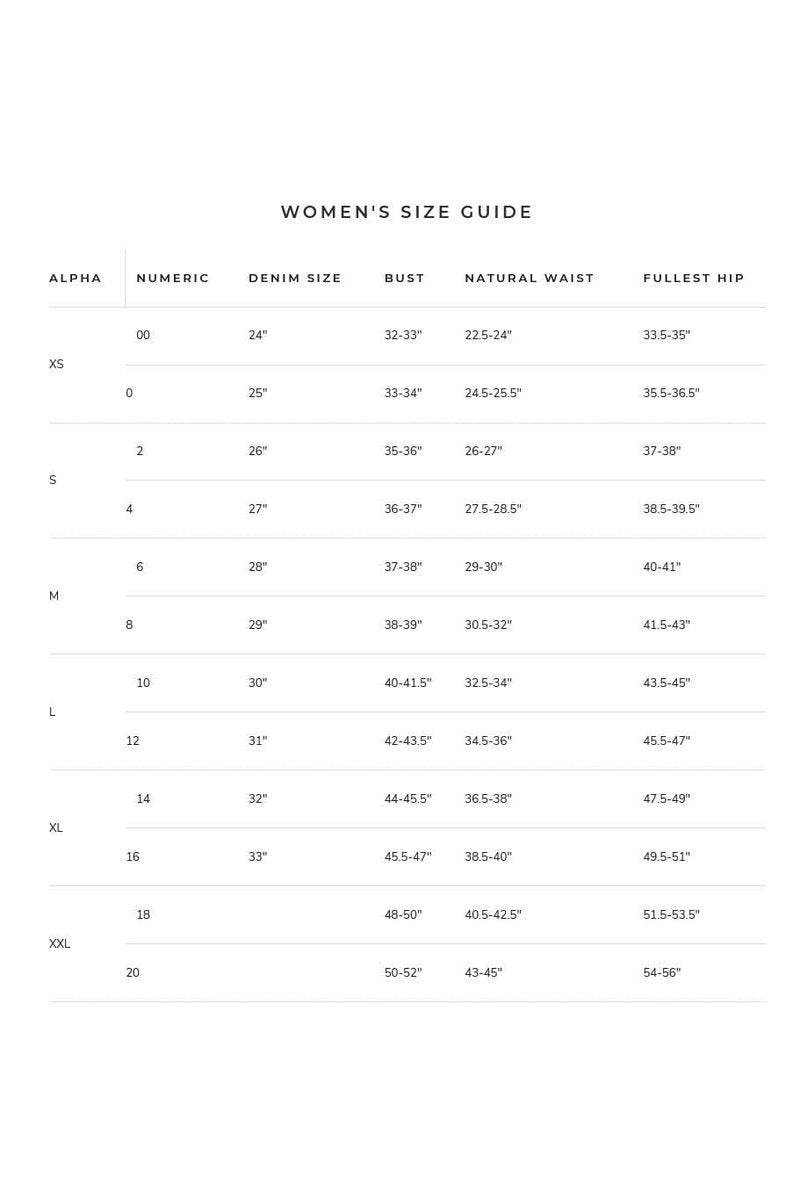Image resolution: width=800 pixels, height=1200 pixels.
Task: Click the XL alpha size label
Action: point(56,828)
